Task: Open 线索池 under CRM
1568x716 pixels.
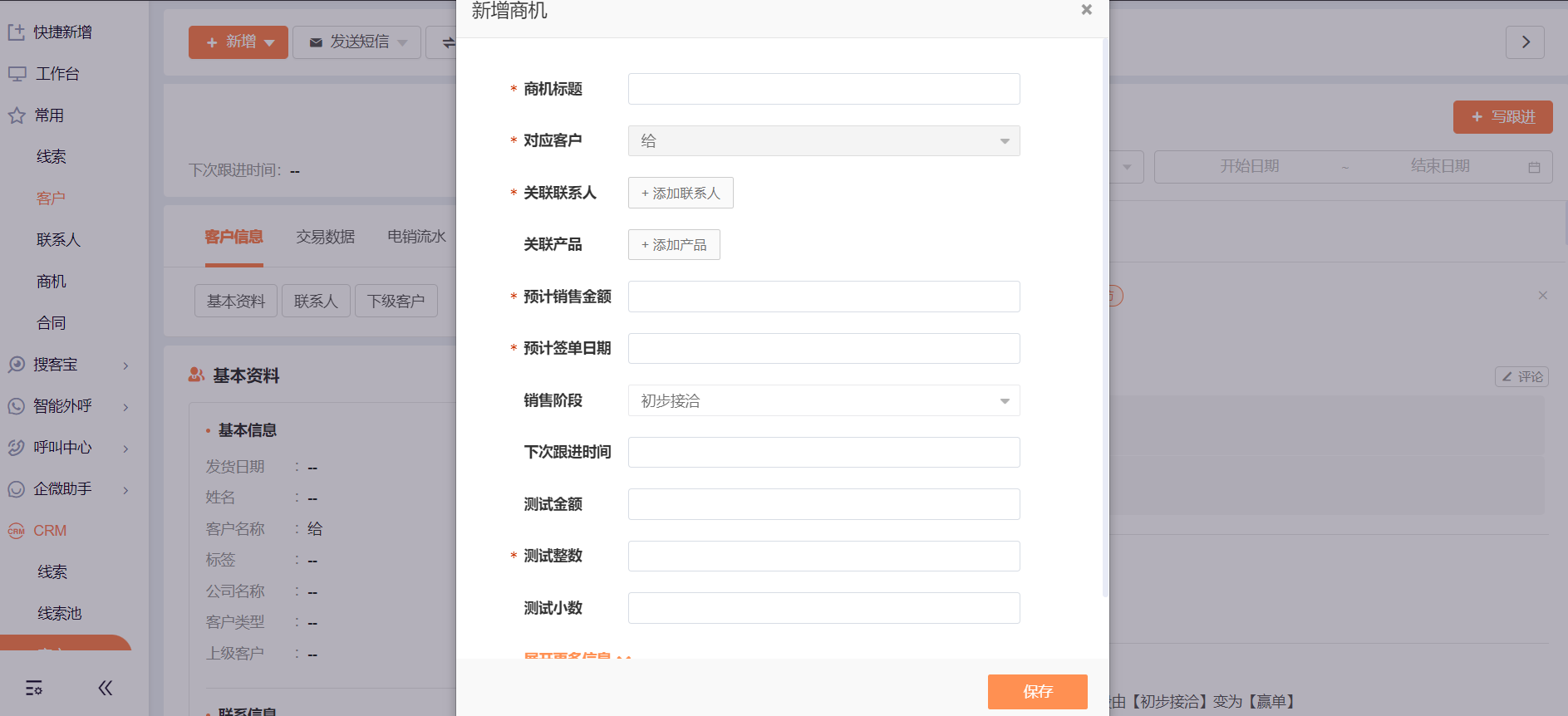Action: pyautogui.click(x=60, y=614)
